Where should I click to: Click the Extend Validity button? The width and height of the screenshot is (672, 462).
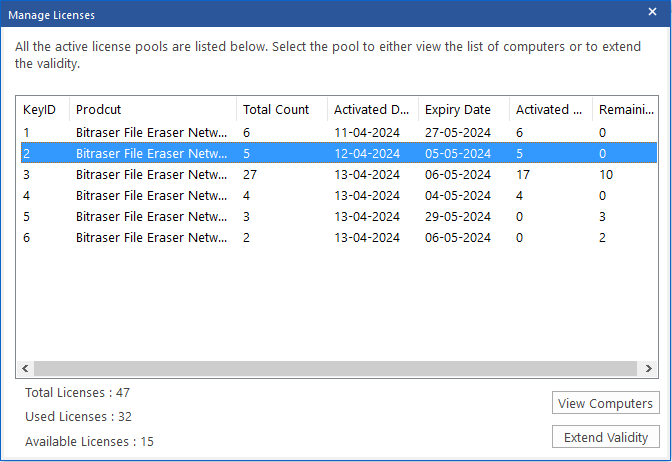click(605, 437)
